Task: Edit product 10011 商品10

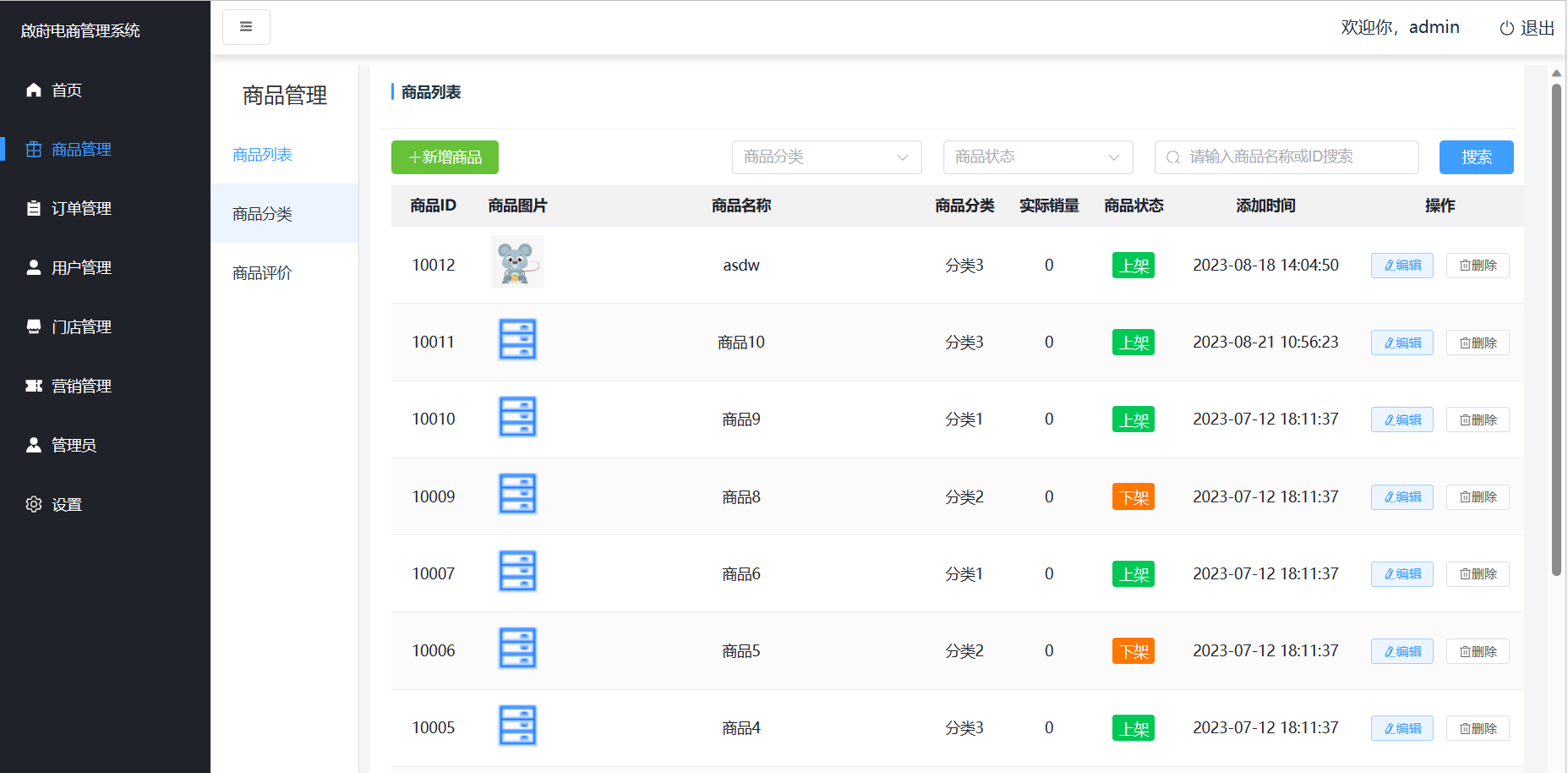Action: point(1401,343)
